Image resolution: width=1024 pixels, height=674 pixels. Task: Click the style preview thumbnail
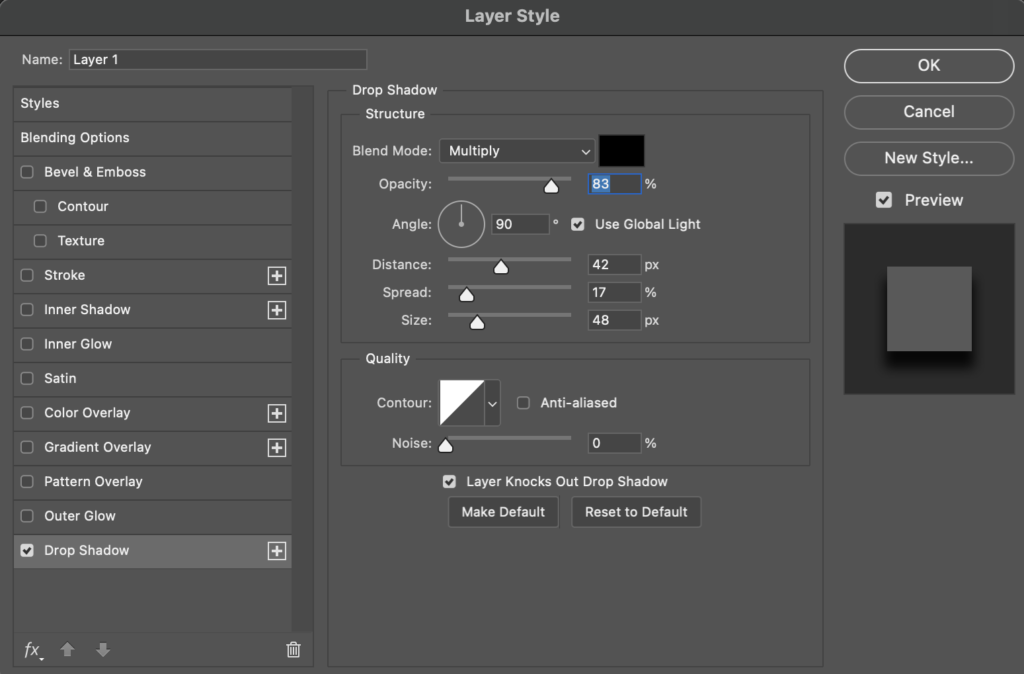(x=929, y=309)
